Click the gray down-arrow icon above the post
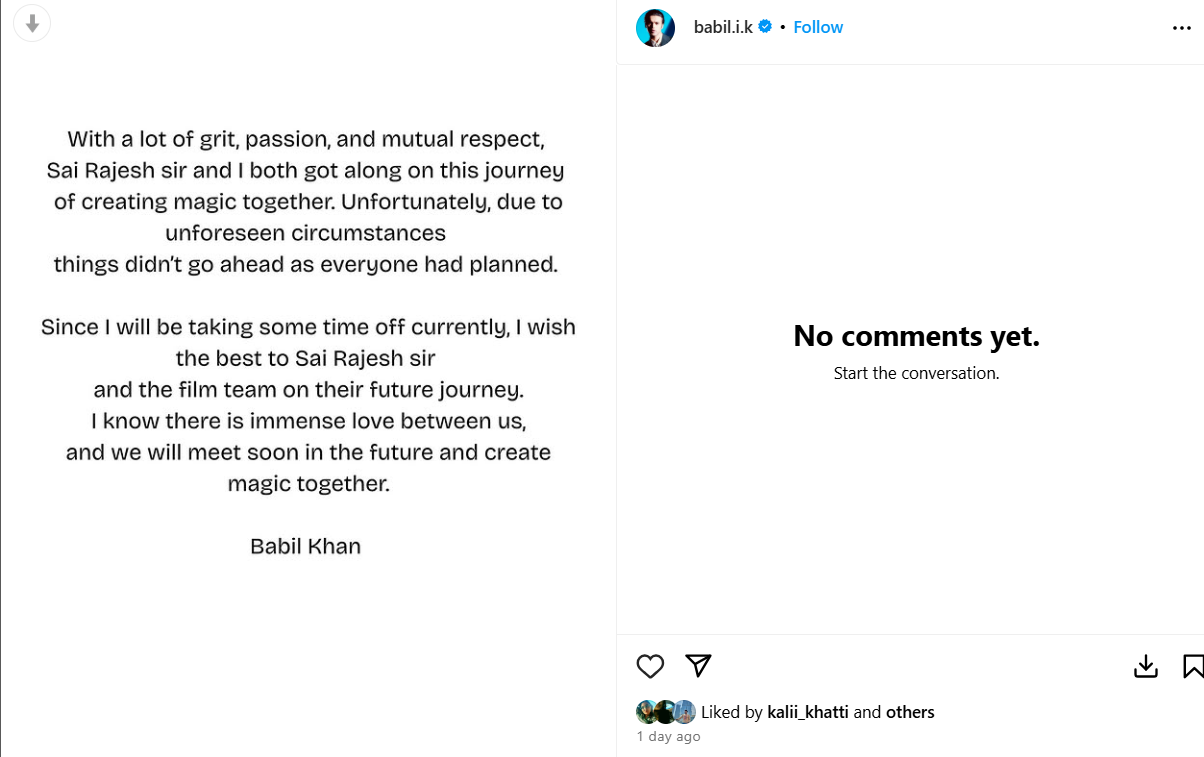 pos(32,23)
